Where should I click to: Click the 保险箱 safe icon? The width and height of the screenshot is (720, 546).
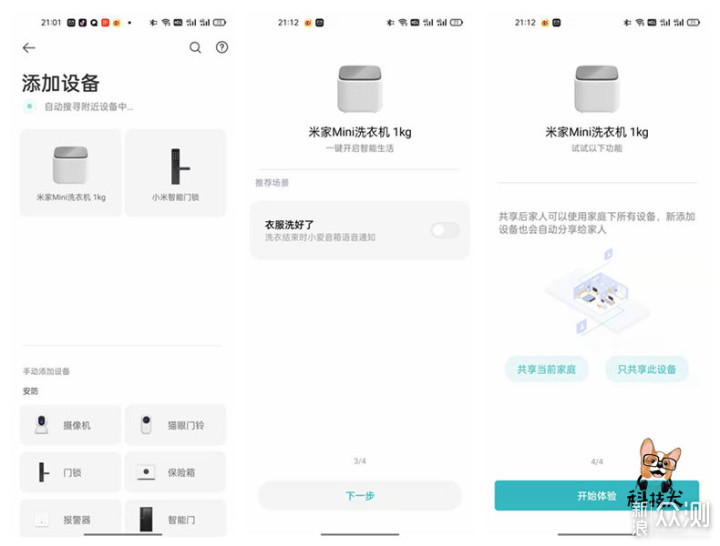(146, 473)
